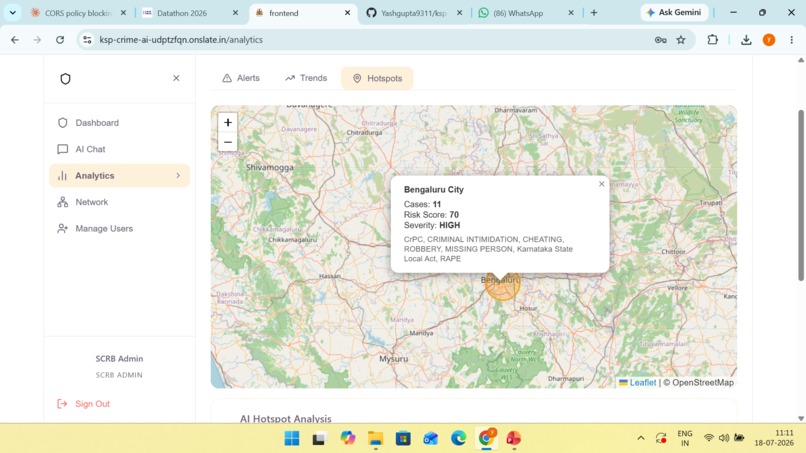Open the browser extensions puzzle icon
This screenshot has width=806, height=453.
(x=712, y=40)
